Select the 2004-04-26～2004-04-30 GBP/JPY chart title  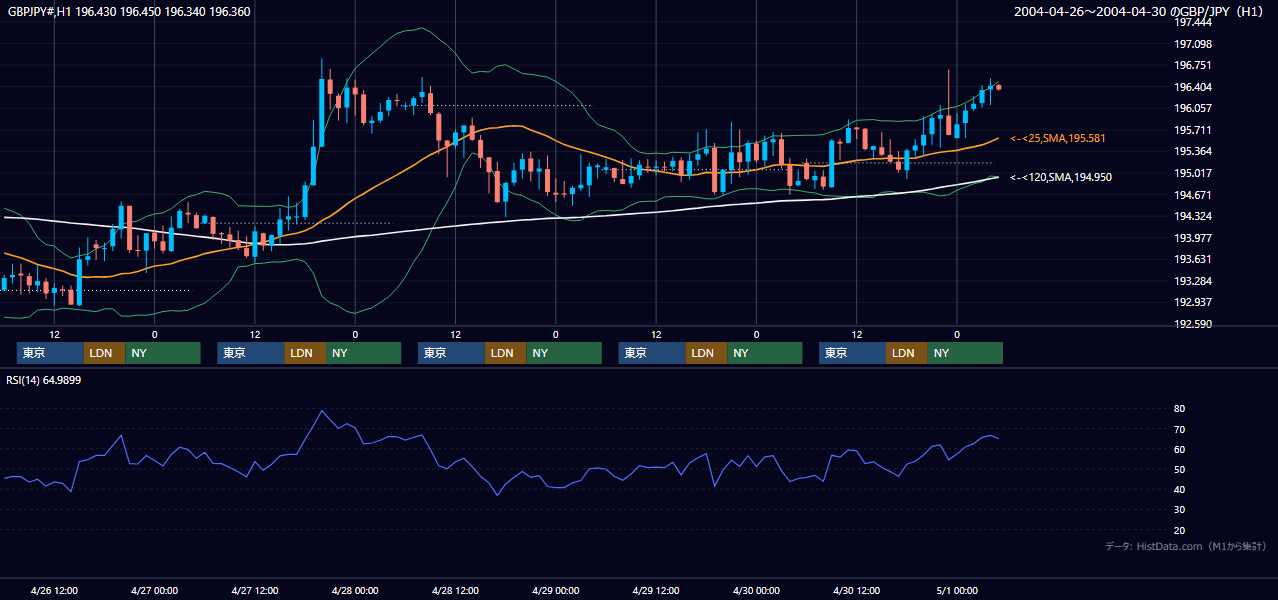point(1140,12)
